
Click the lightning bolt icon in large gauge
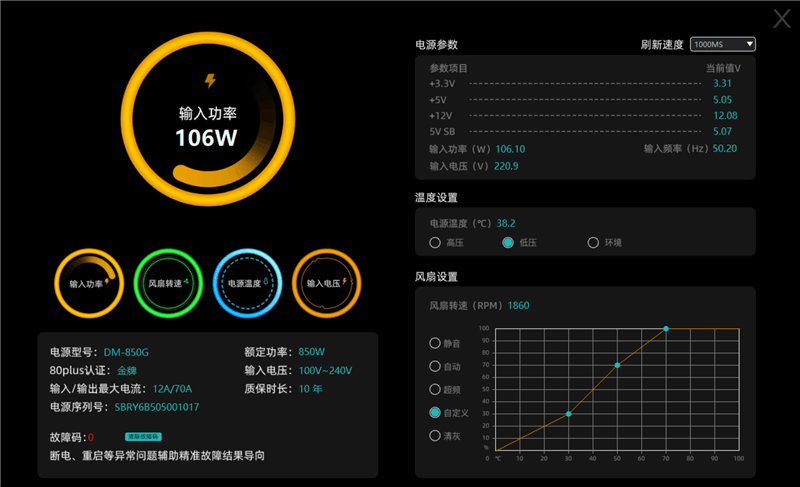[x=210, y=81]
